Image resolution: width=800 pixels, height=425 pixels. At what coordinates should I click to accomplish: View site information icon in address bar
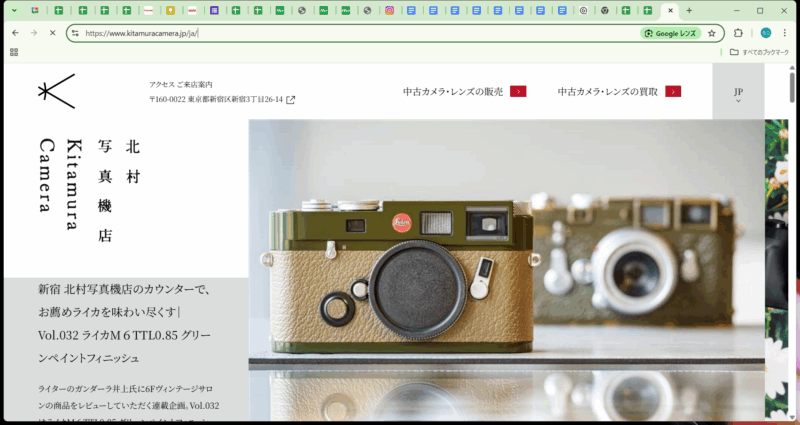[75, 33]
